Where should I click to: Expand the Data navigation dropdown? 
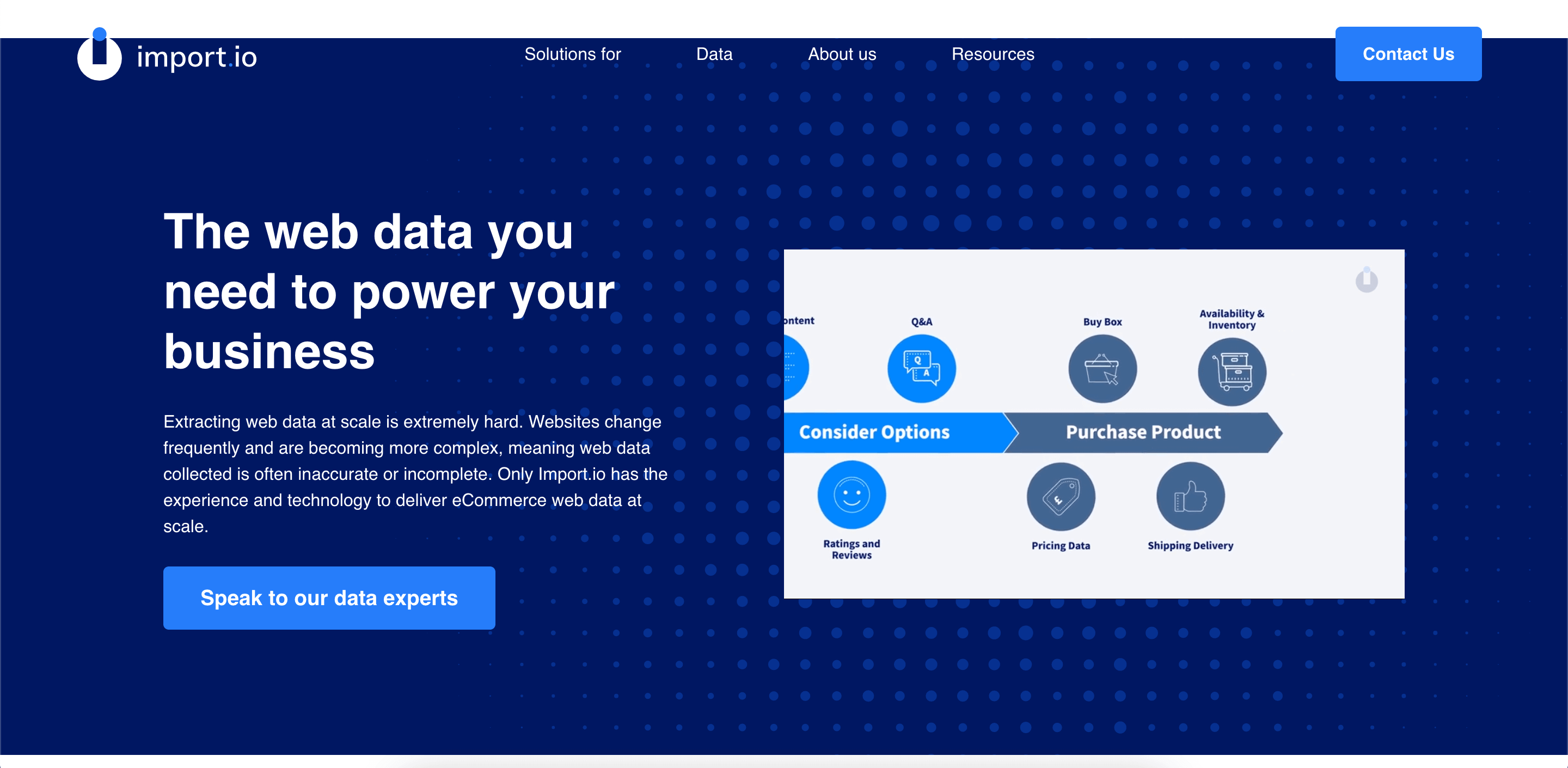[x=716, y=55]
